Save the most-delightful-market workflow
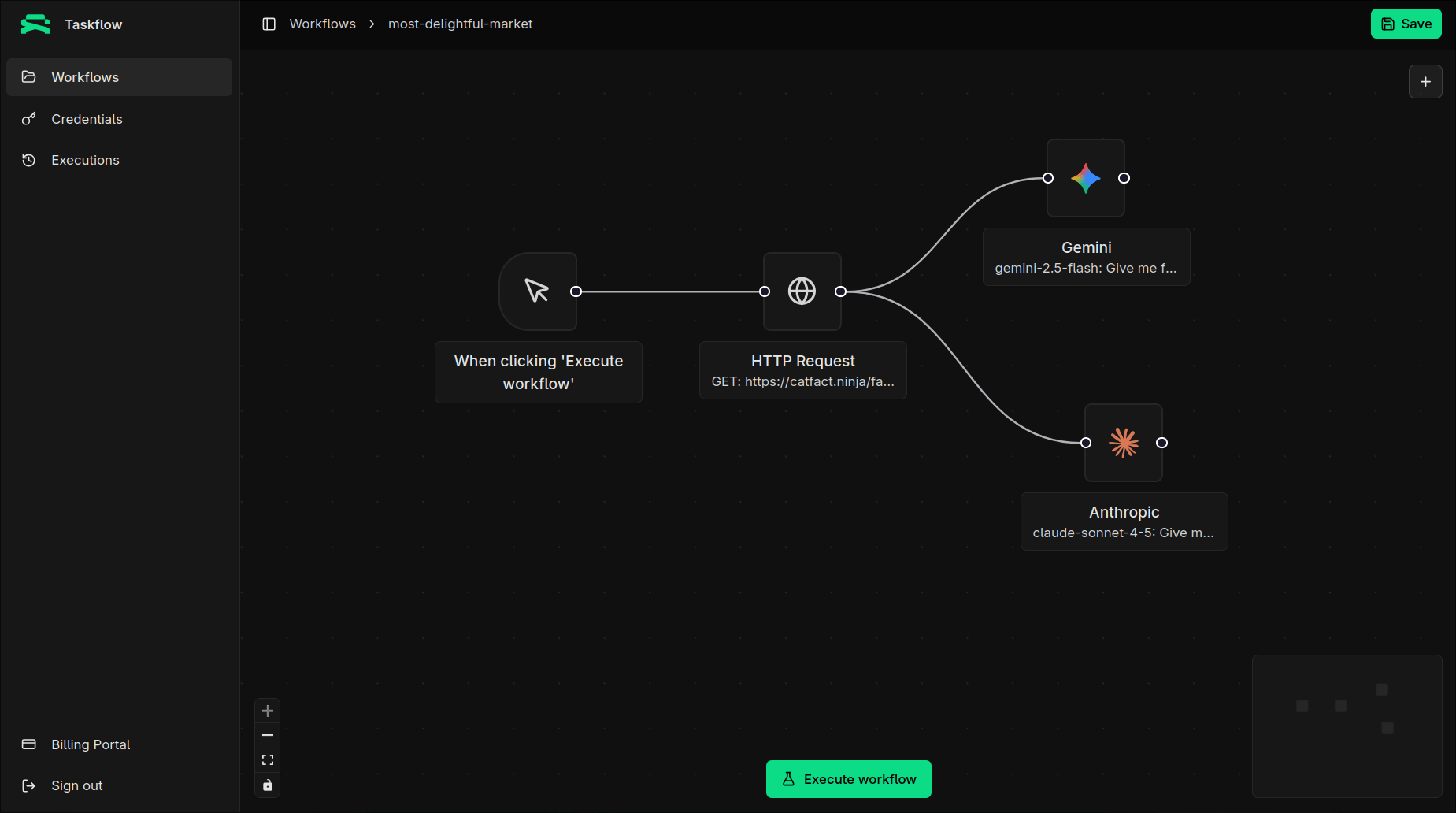The width and height of the screenshot is (1456, 813). tap(1406, 24)
